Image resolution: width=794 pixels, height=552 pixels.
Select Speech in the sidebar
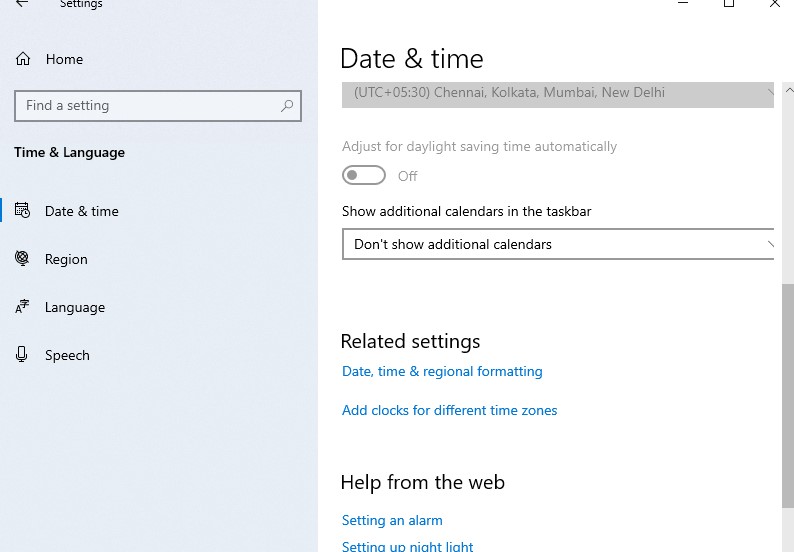coord(67,356)
